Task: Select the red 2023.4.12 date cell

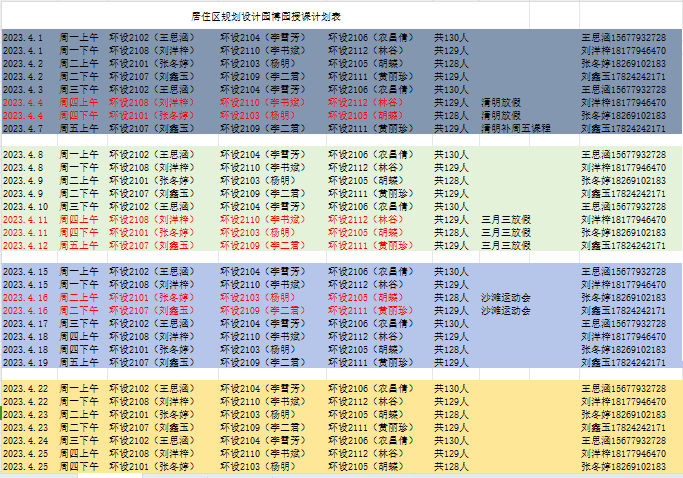Action: (25, 245)
